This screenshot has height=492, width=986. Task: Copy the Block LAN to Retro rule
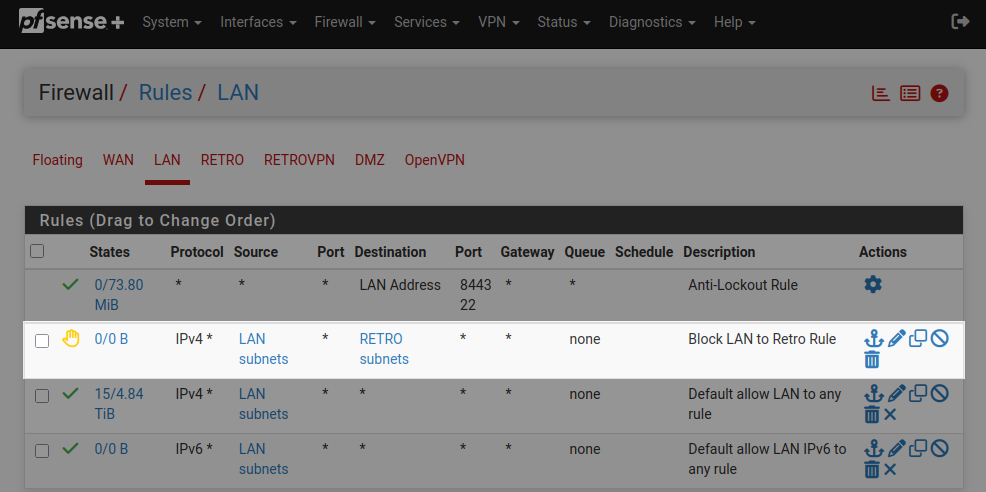(x=918, y=338)
